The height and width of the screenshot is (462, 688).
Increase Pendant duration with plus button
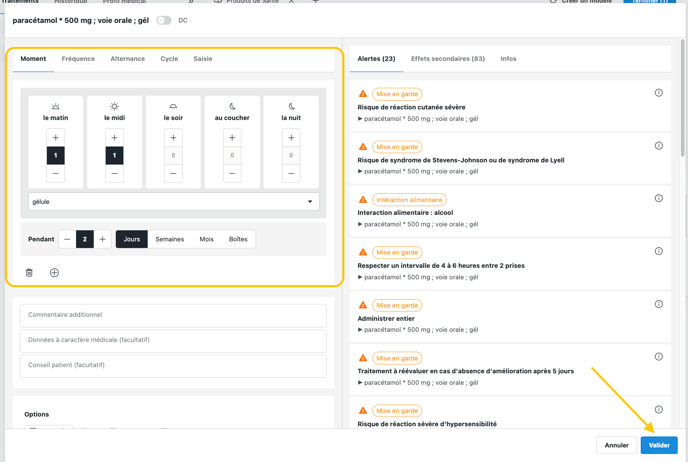tap(102, 239)
